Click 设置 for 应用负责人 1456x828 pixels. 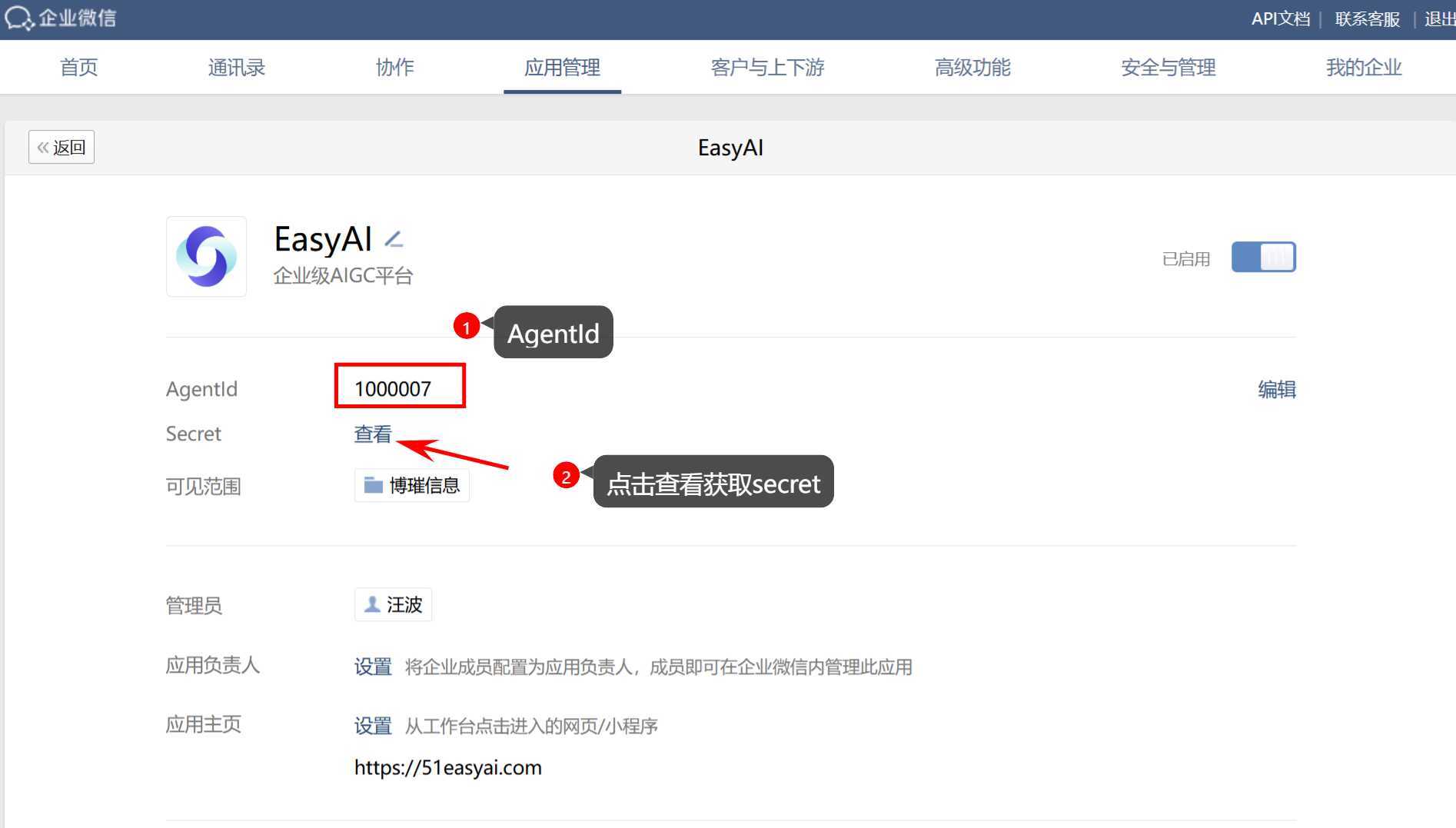point(373,667)
